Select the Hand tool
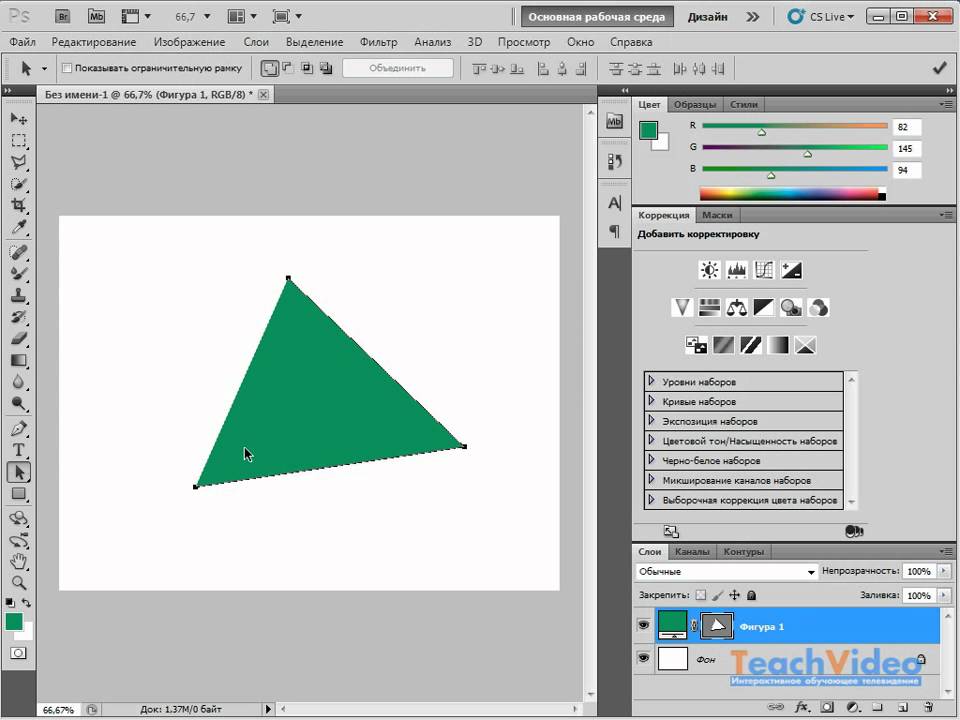960x720 pixels. pos(18,561)
